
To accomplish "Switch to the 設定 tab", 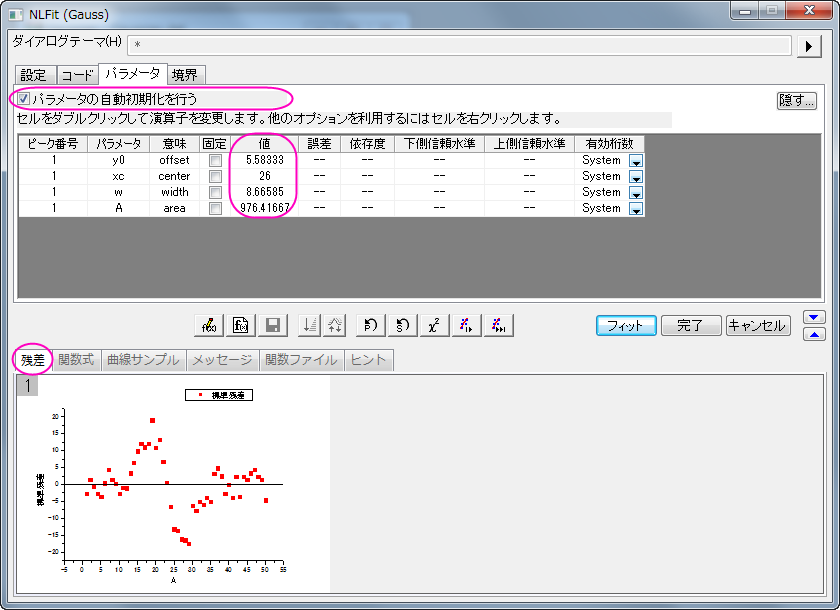I will pyautogui.click(x=34, y=75).
